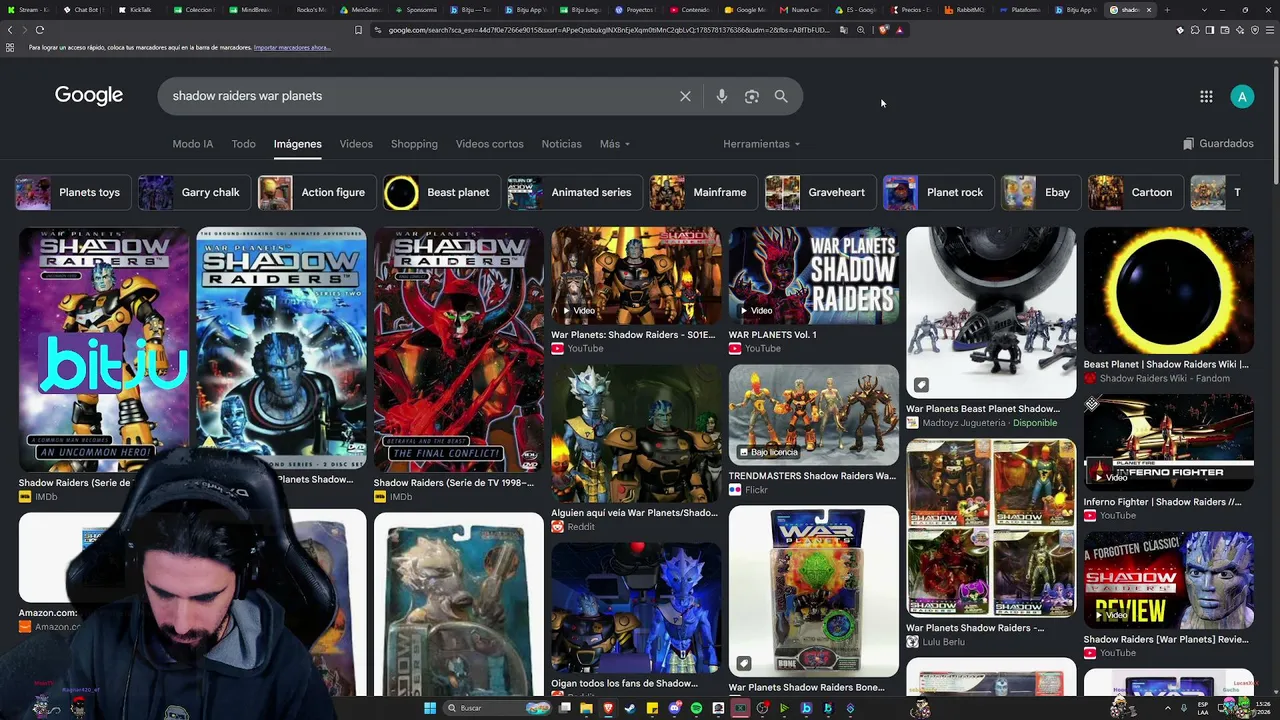Select the Beast planet filter chip
The width and height of the screenshot is (1280, 720).
coord(441,192)
